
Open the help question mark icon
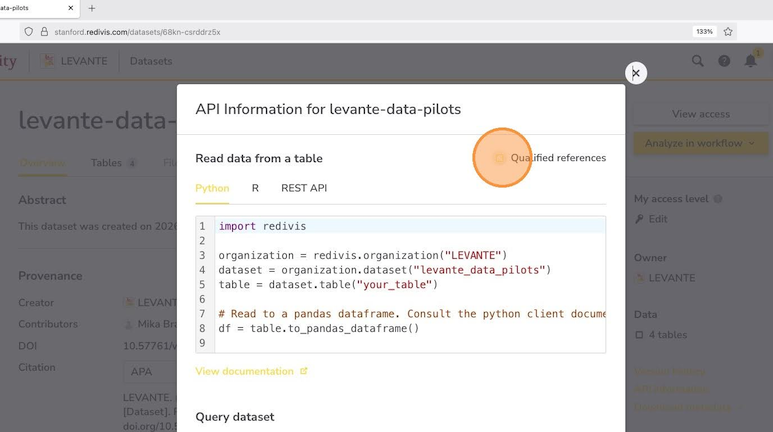click(x=724, y=61)
